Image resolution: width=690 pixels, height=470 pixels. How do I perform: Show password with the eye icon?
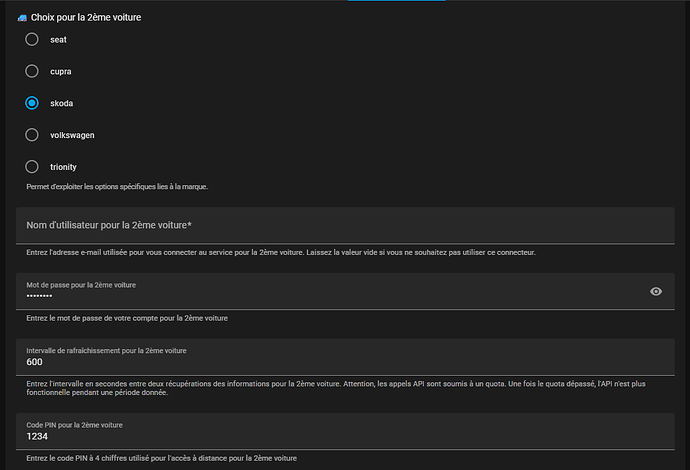tap(656, 291)
